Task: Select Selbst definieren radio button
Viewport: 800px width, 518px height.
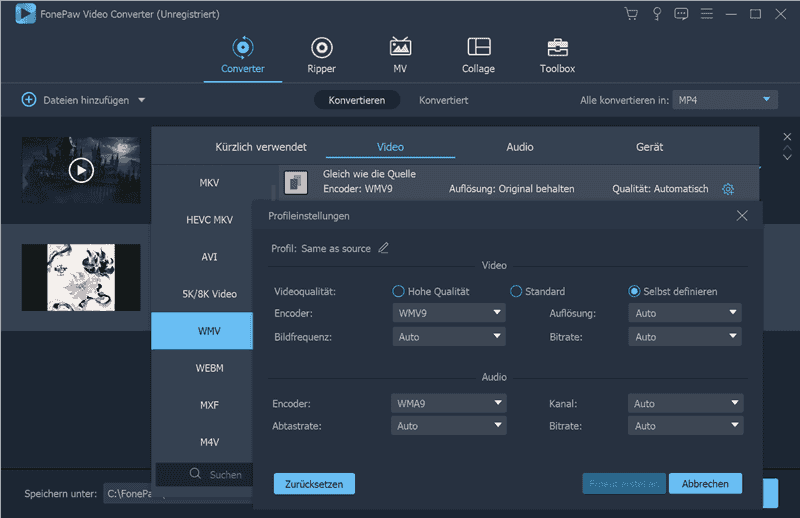Action: pyautogui.click(x=634, y=291)
